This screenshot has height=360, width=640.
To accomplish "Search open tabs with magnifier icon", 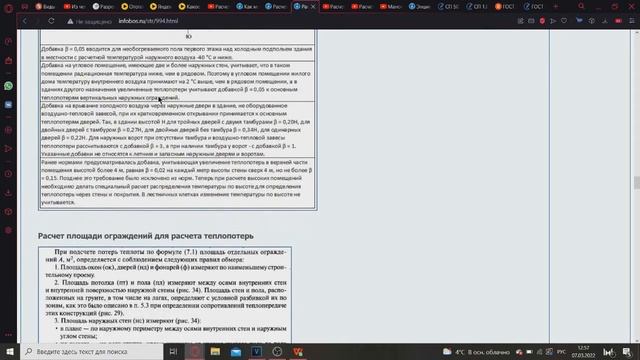I will [581, 7].
